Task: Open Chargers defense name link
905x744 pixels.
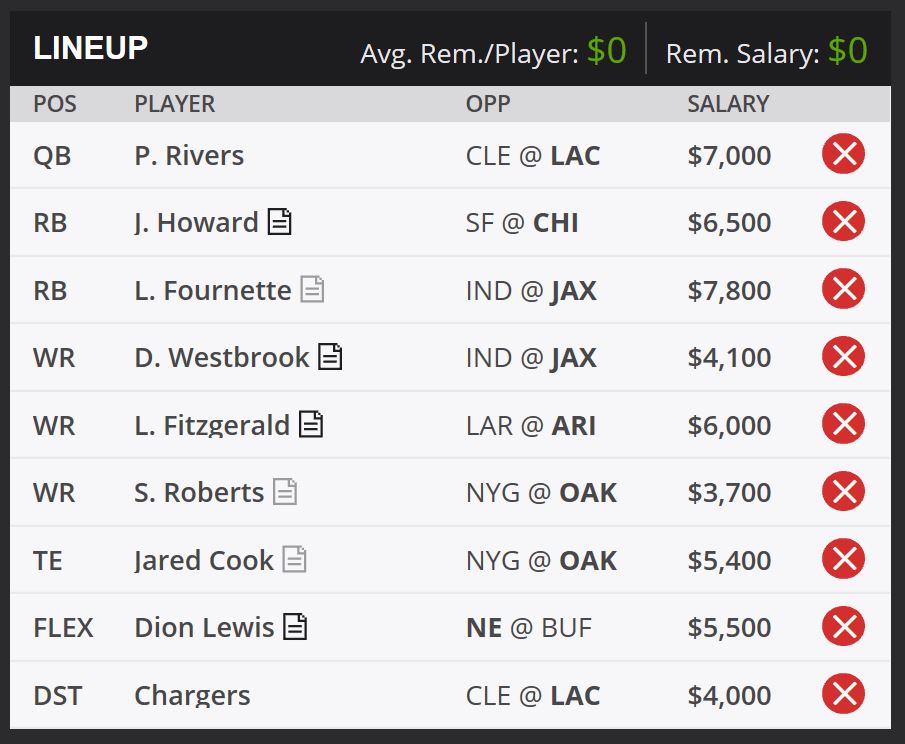Action: 192,696
